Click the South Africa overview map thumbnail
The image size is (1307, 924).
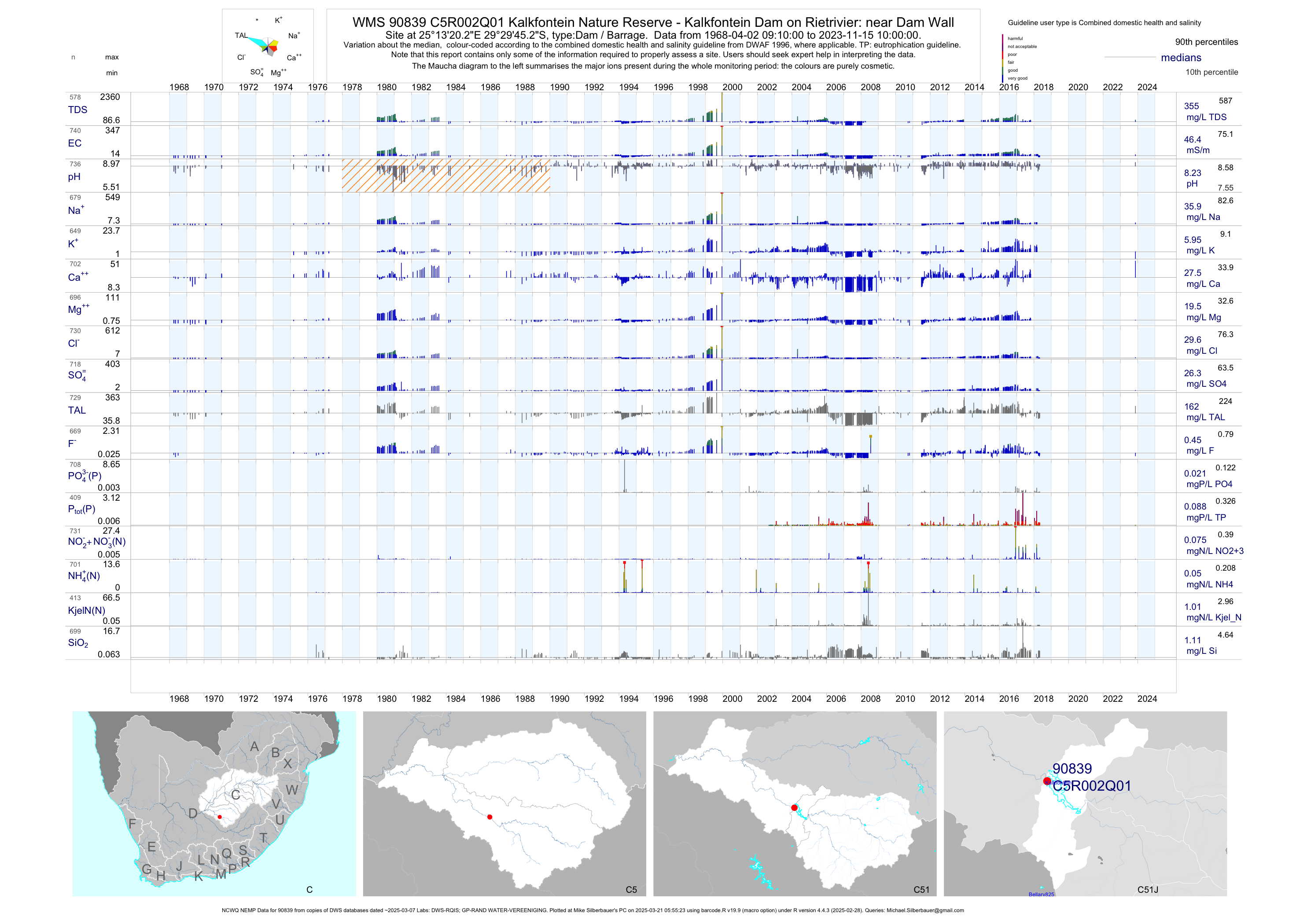pyautogui.click(x=214, y=803)
